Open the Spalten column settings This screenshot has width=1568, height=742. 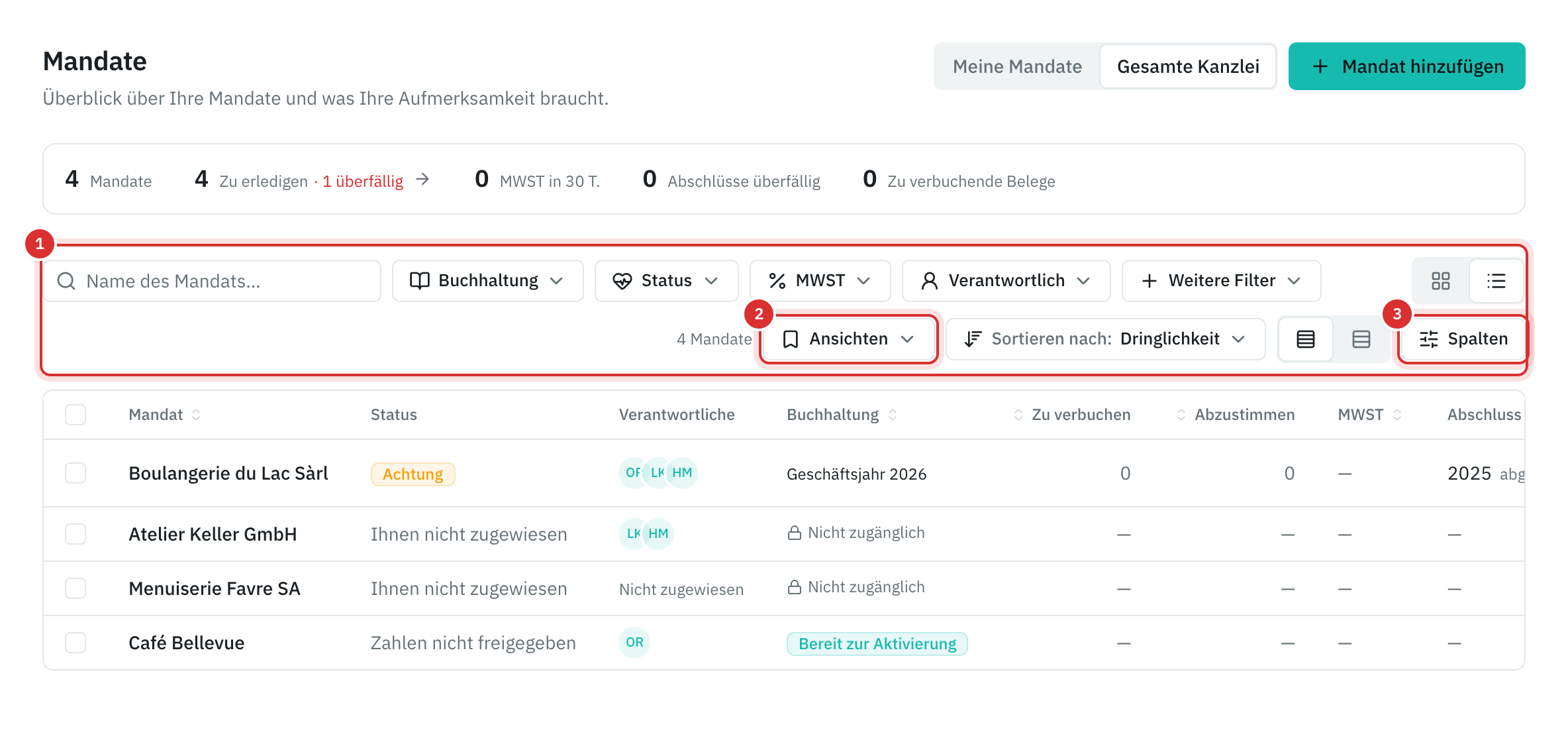coord(1463,339)
